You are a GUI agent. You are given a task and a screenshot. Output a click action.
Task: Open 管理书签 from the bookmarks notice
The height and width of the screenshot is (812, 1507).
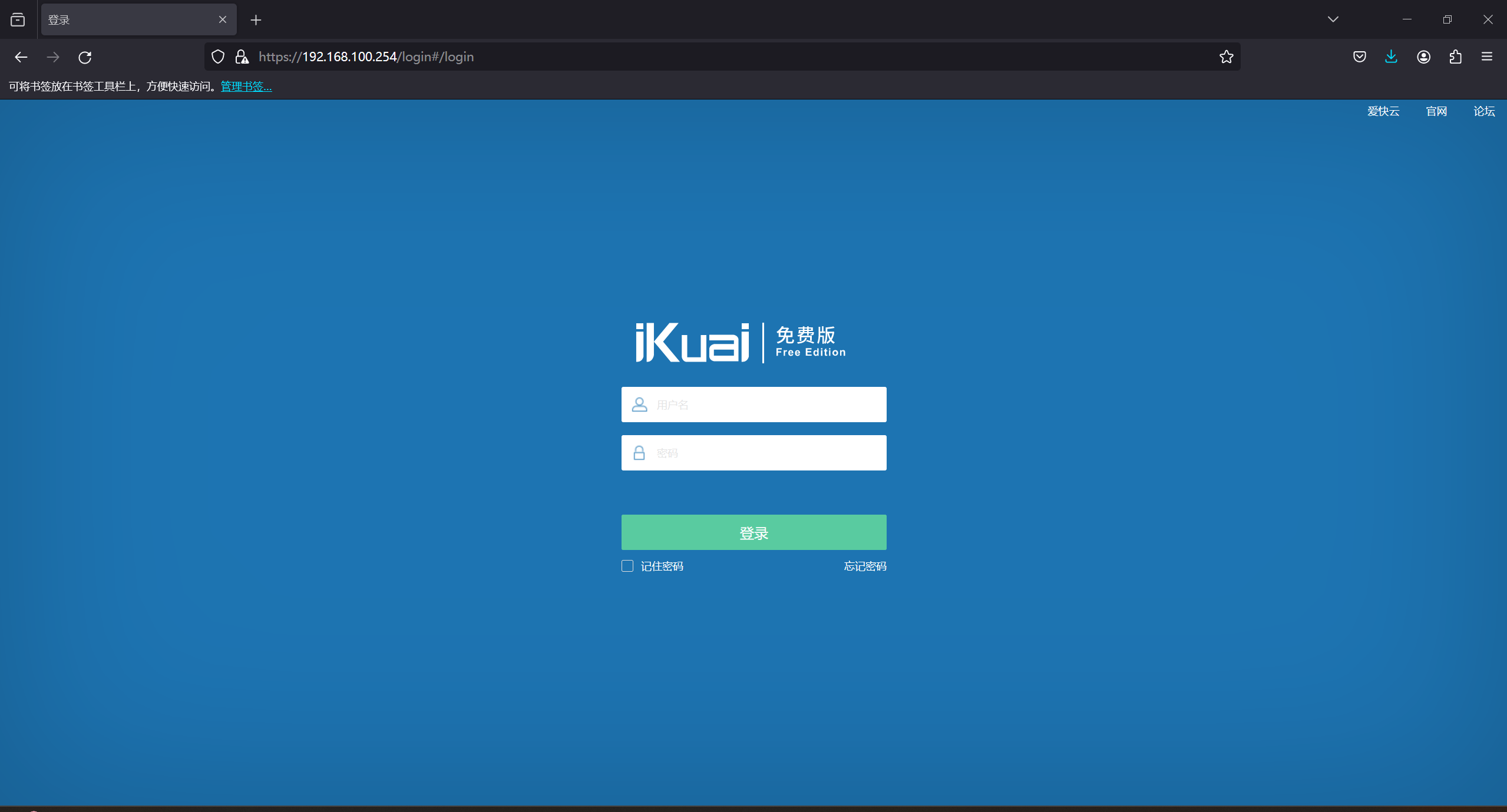pyautogui.click(x=246, y=86)
